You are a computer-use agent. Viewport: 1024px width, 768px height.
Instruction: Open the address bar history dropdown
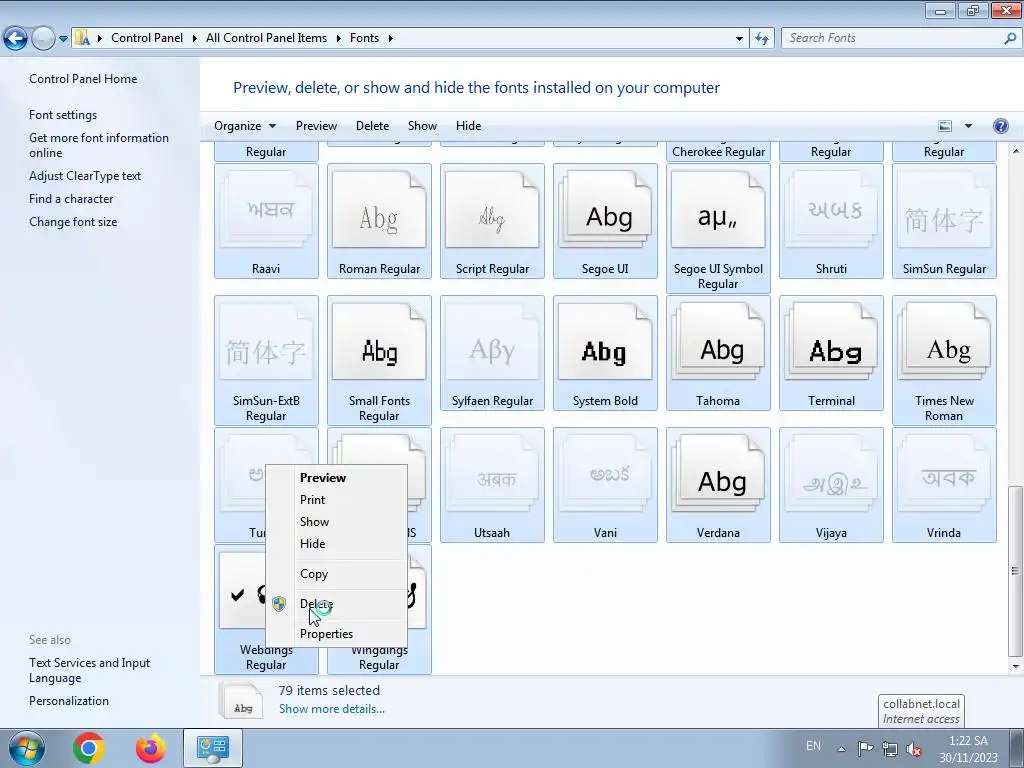point(739,39)
